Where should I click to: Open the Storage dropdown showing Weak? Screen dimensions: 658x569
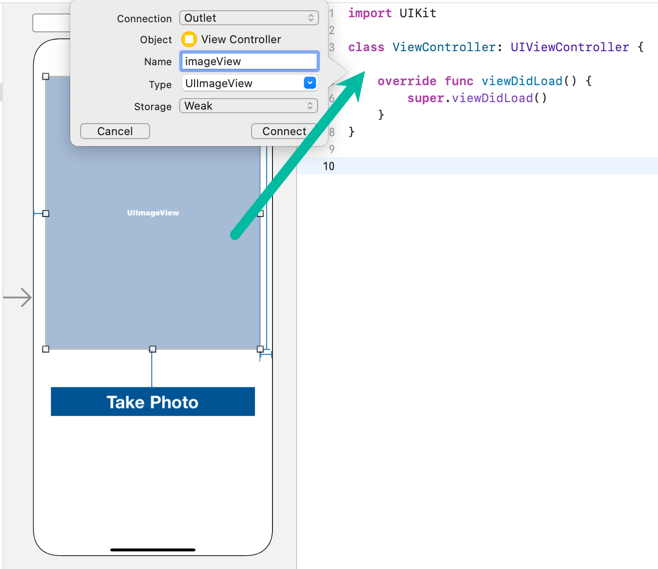tap(248, 106)
